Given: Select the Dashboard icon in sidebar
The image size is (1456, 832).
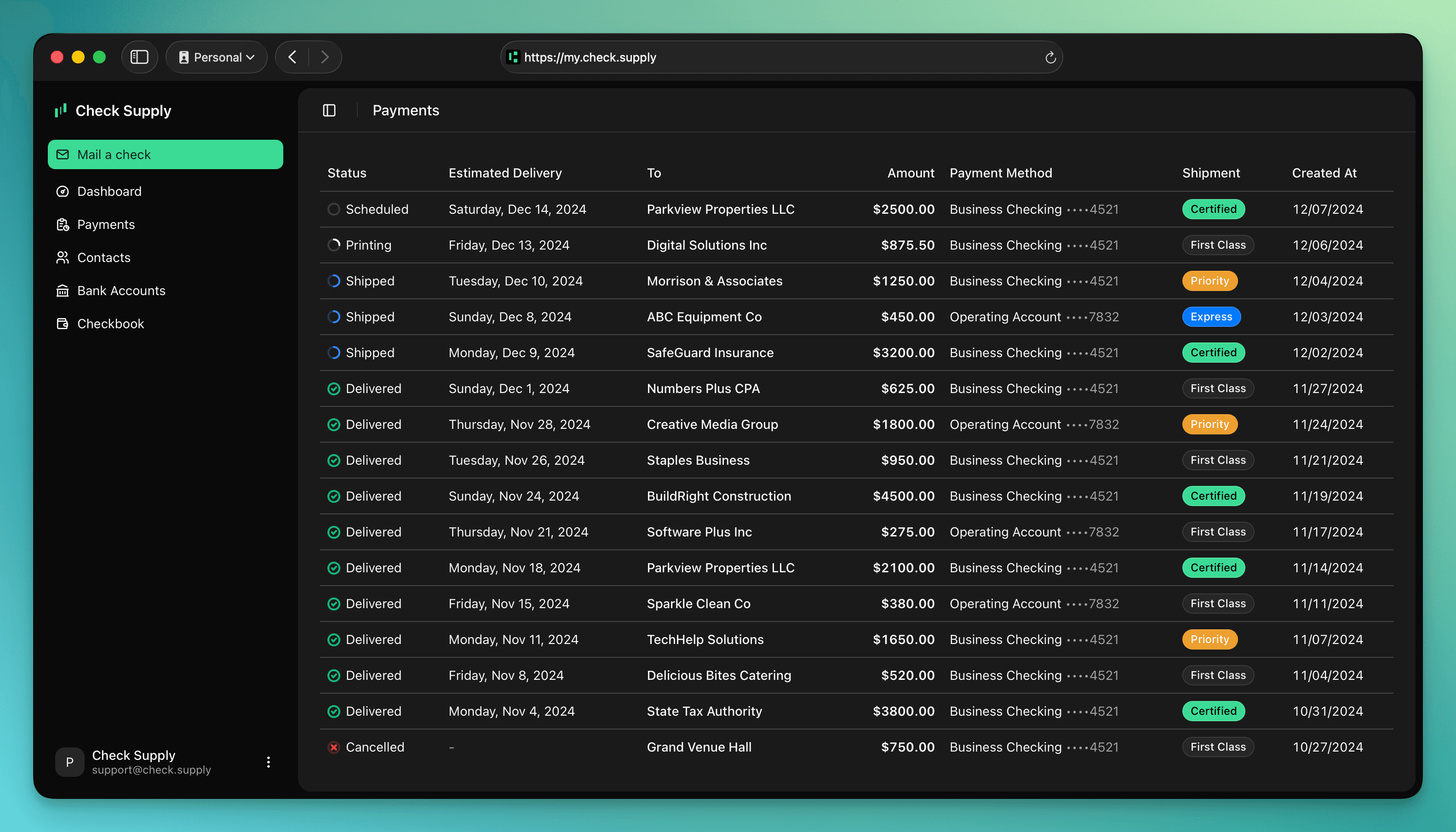Looking at the screenshot, I should pos(62,191).
